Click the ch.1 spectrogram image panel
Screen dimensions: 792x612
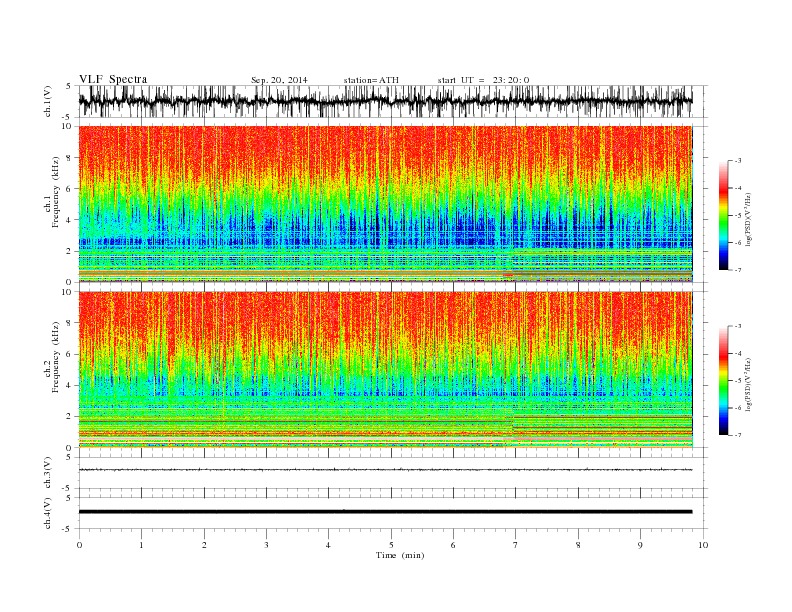[x=385, y=204]
